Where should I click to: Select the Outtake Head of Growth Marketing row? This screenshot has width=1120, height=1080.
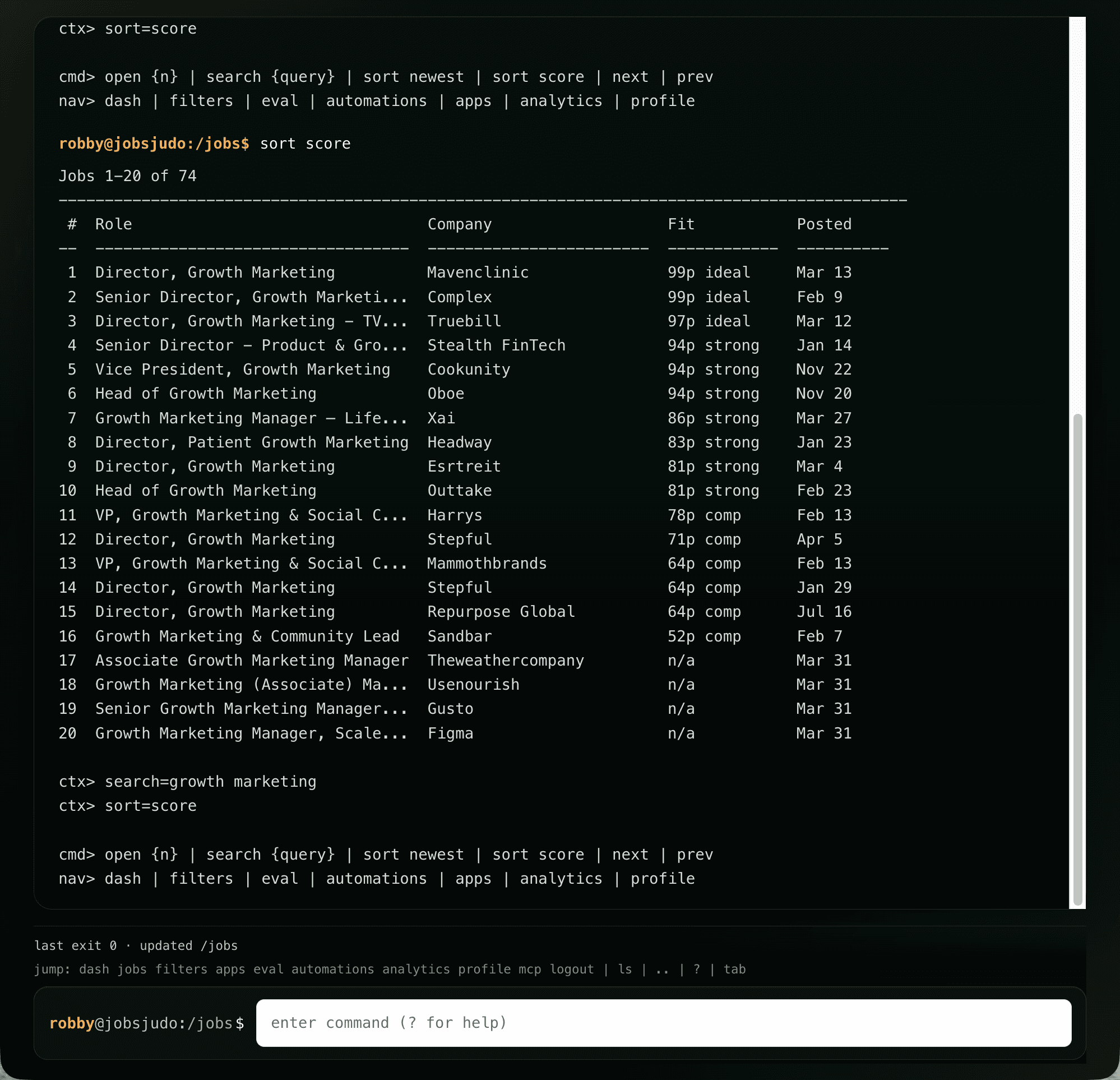coord(455,490)
